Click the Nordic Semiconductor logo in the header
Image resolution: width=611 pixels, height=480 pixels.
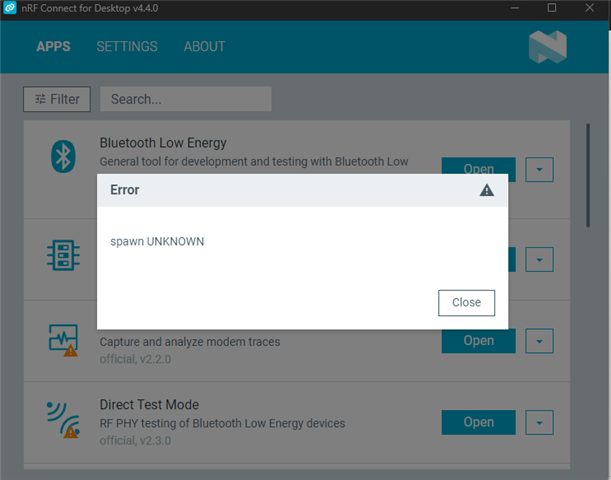tap(547, 46)
